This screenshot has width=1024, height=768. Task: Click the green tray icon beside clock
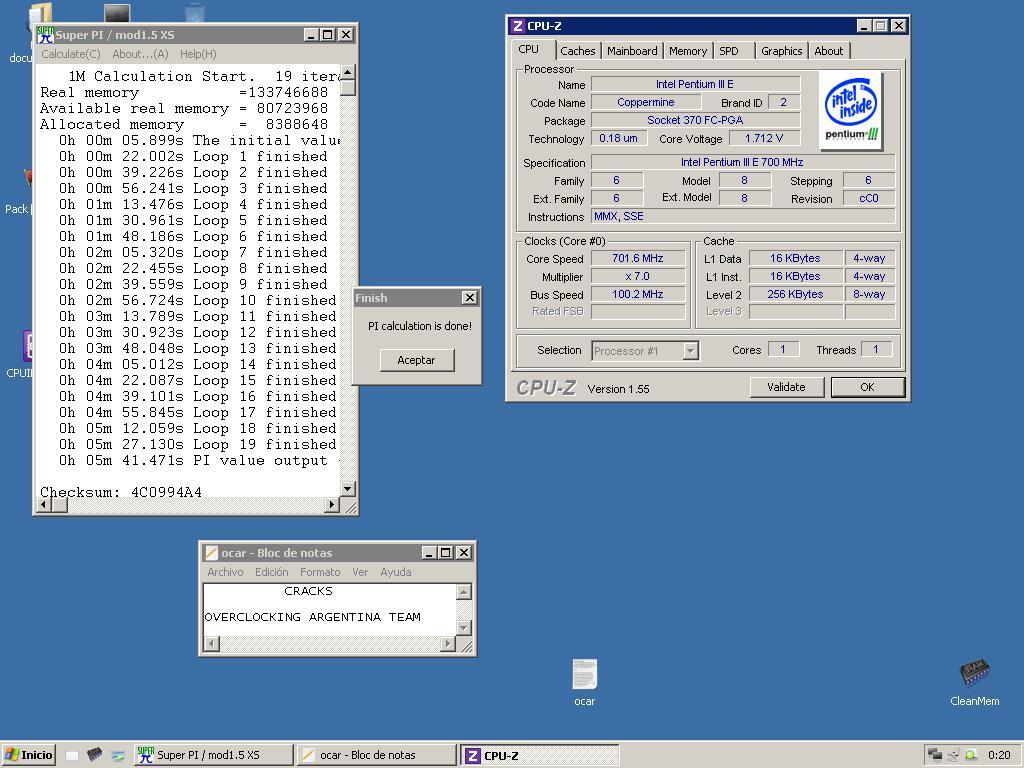[971, 755]
